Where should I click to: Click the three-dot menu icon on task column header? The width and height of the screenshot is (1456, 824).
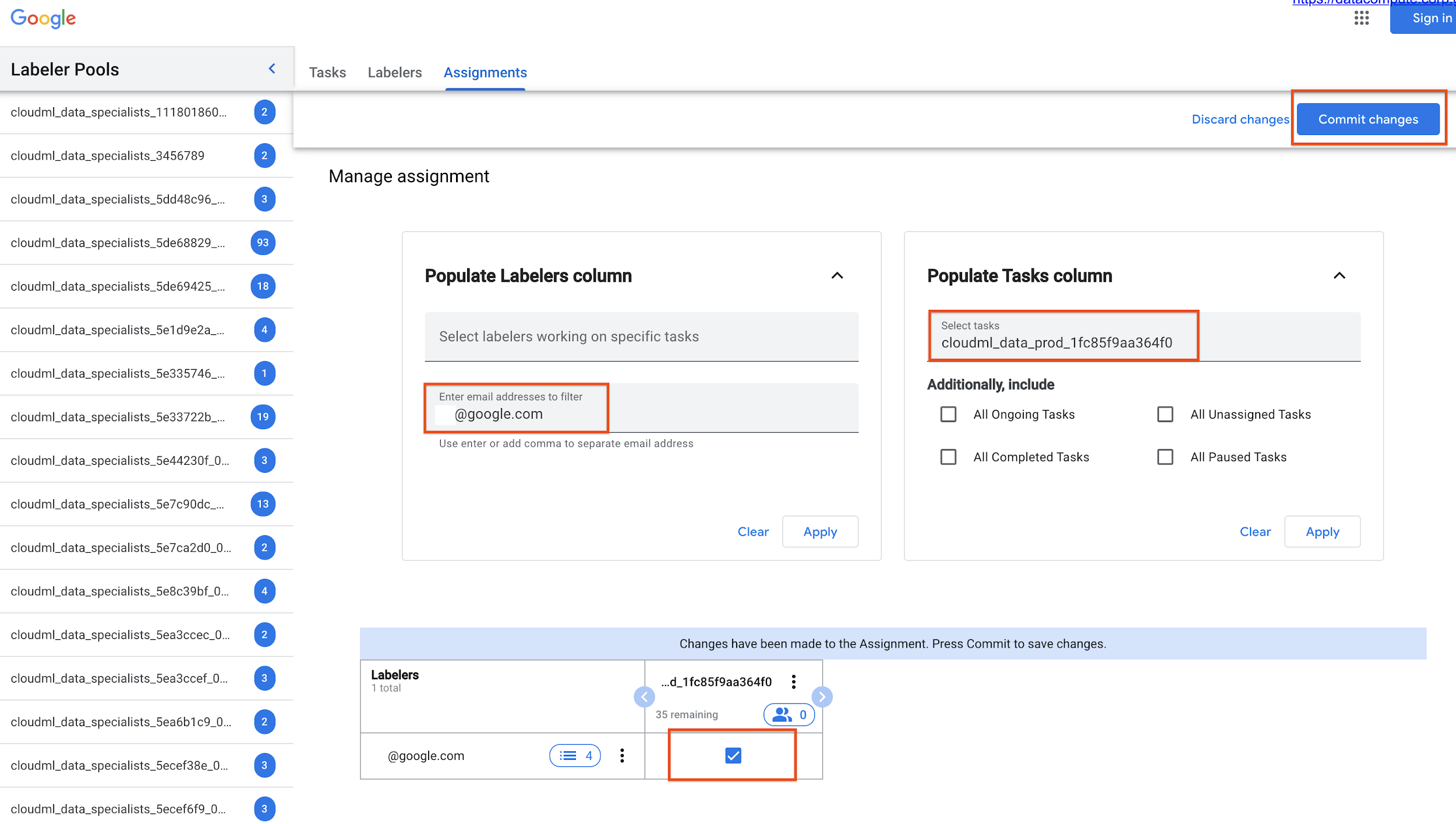(794, 681)
